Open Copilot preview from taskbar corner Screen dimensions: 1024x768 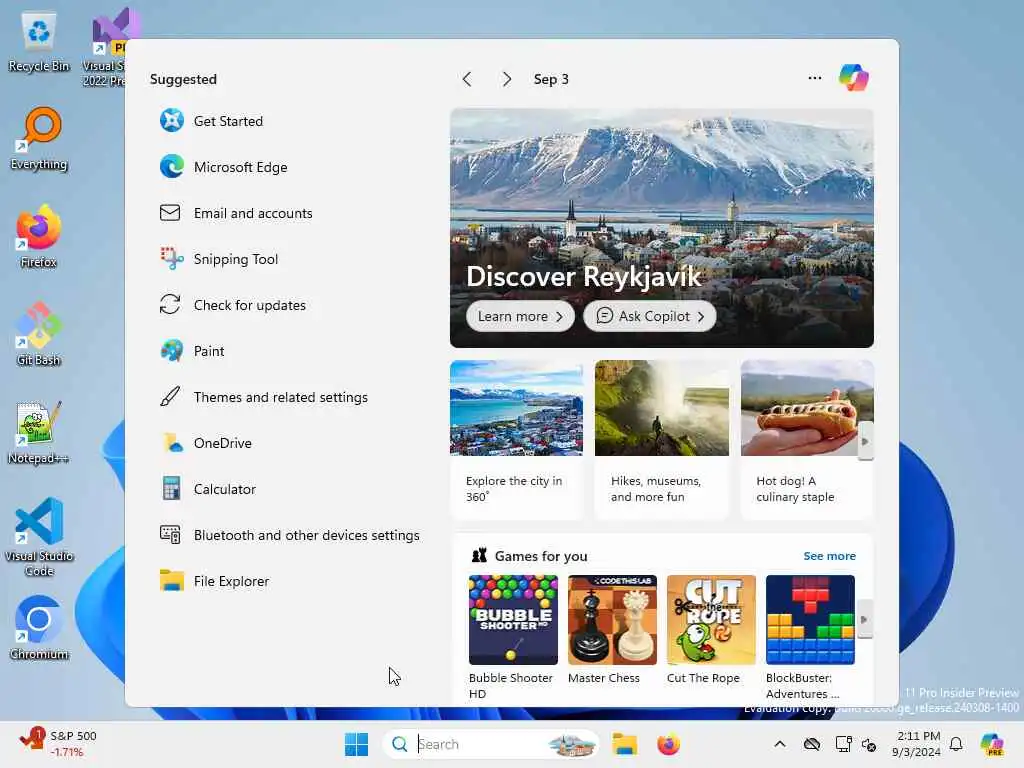point(992,744)
